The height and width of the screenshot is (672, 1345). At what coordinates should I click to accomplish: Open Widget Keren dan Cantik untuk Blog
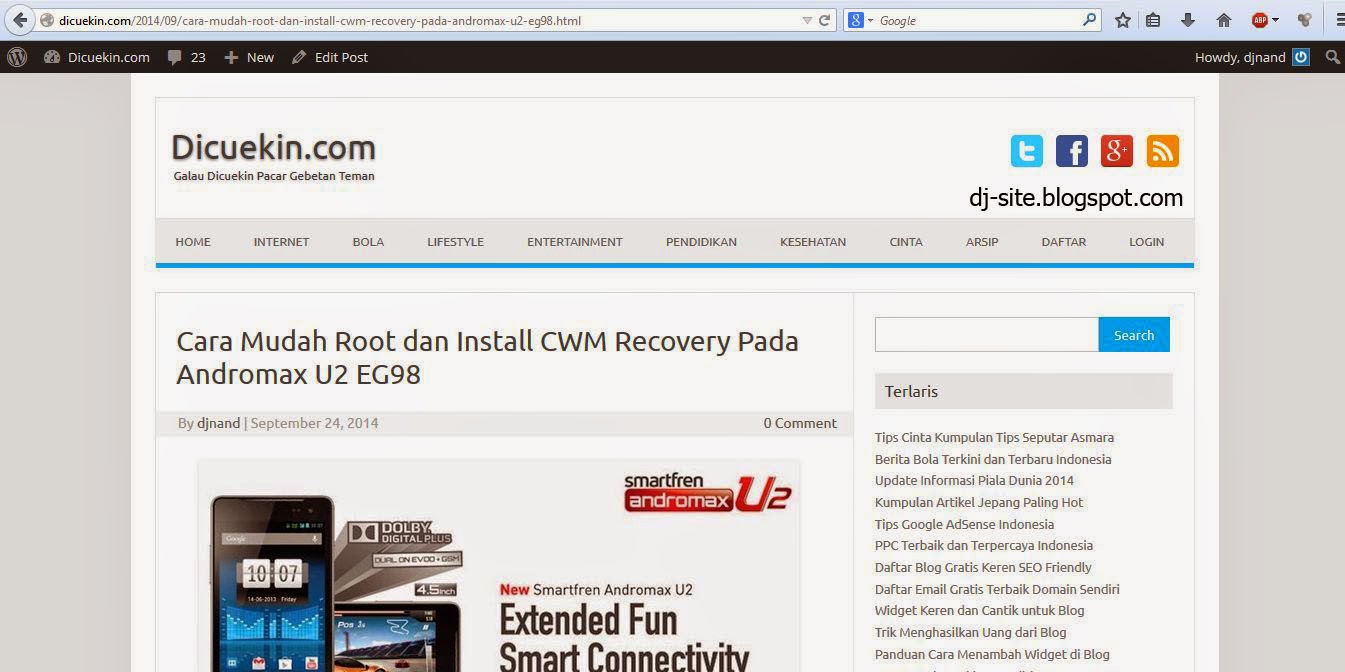tap(979, 610)
